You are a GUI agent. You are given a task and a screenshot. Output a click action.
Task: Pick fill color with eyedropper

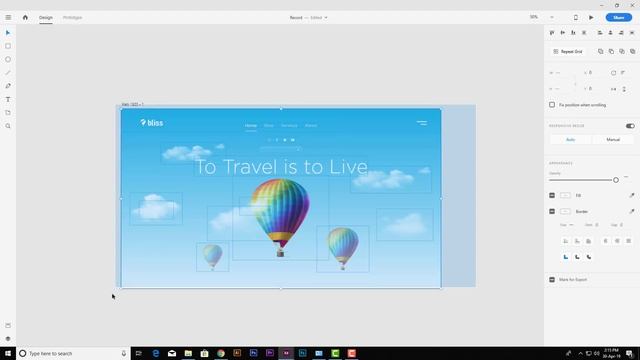click(632, 196)
